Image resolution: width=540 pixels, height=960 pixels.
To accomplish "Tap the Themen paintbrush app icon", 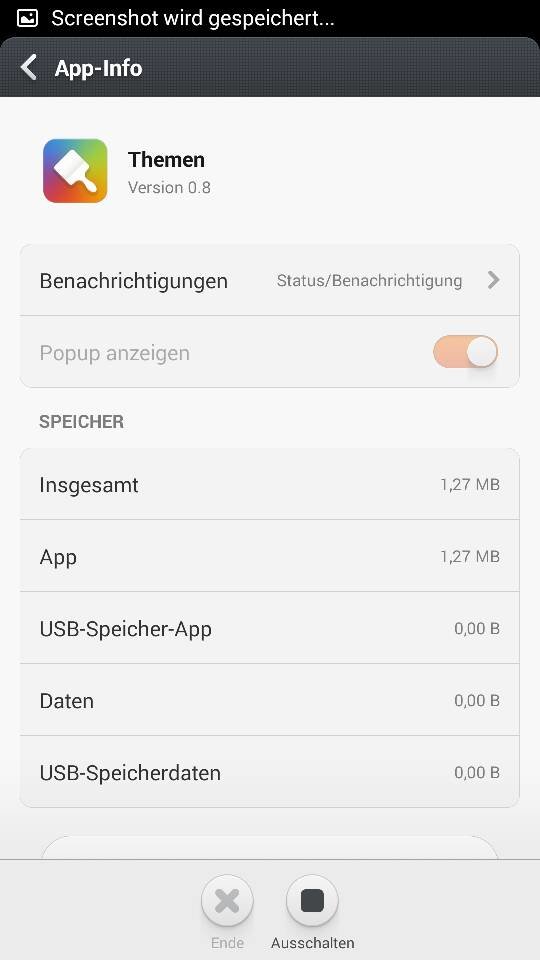I will (75, 171).
